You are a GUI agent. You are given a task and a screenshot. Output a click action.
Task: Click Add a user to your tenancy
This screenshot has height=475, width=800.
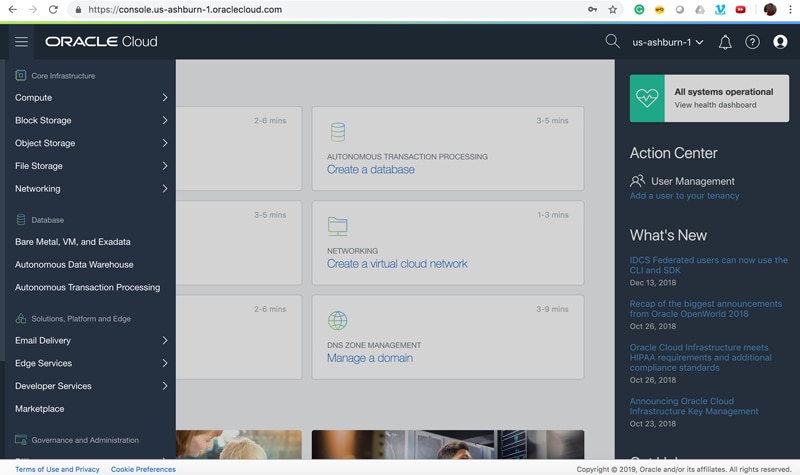[684, 195]
